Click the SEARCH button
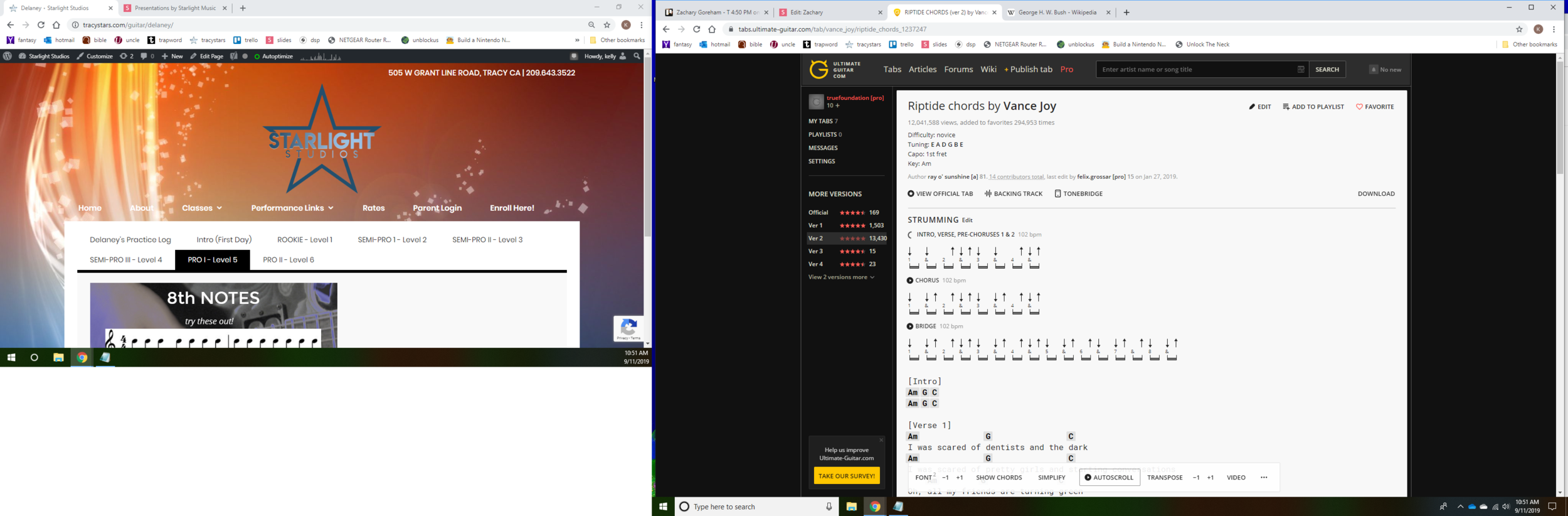Image resolution: width=1568 pixels, height=516 pixels. tap(1327, 70)
